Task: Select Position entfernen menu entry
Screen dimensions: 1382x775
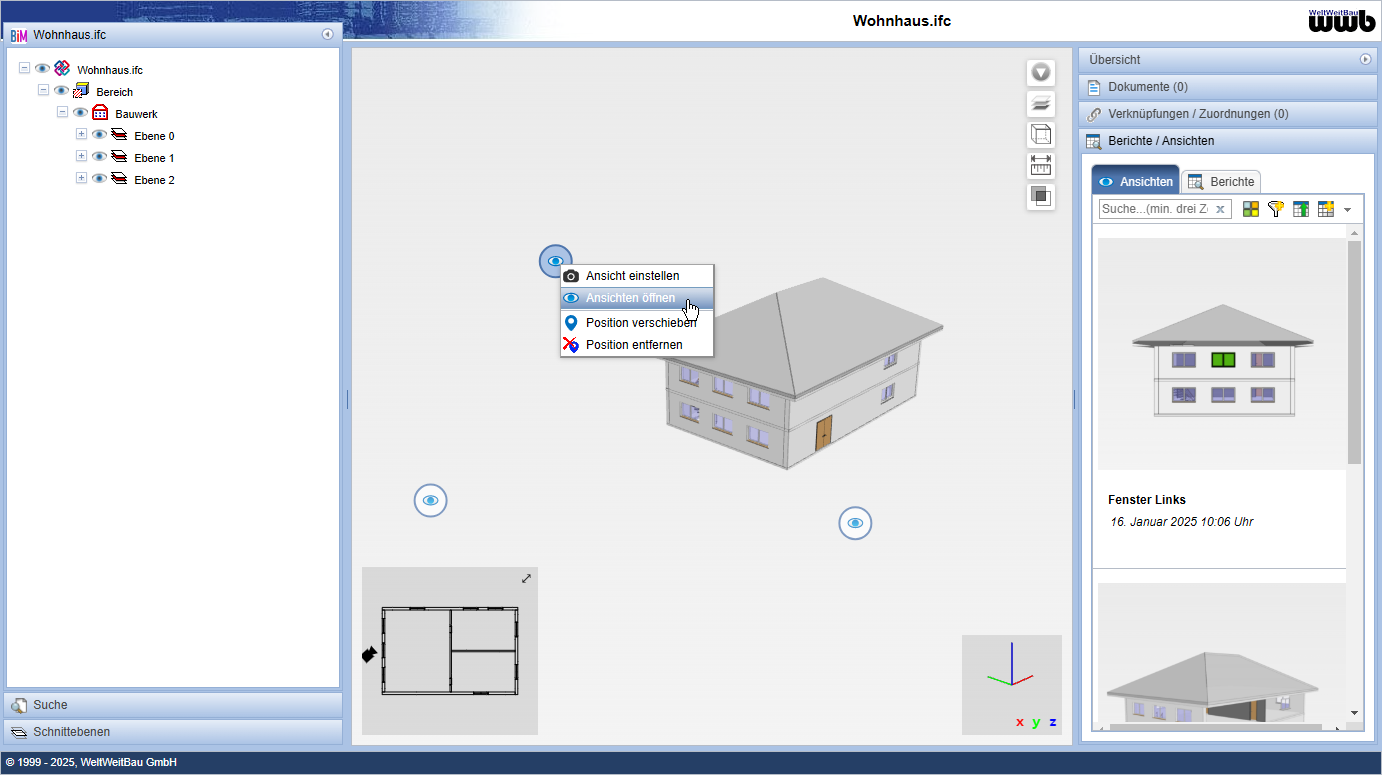Action: tap(637, 344)
